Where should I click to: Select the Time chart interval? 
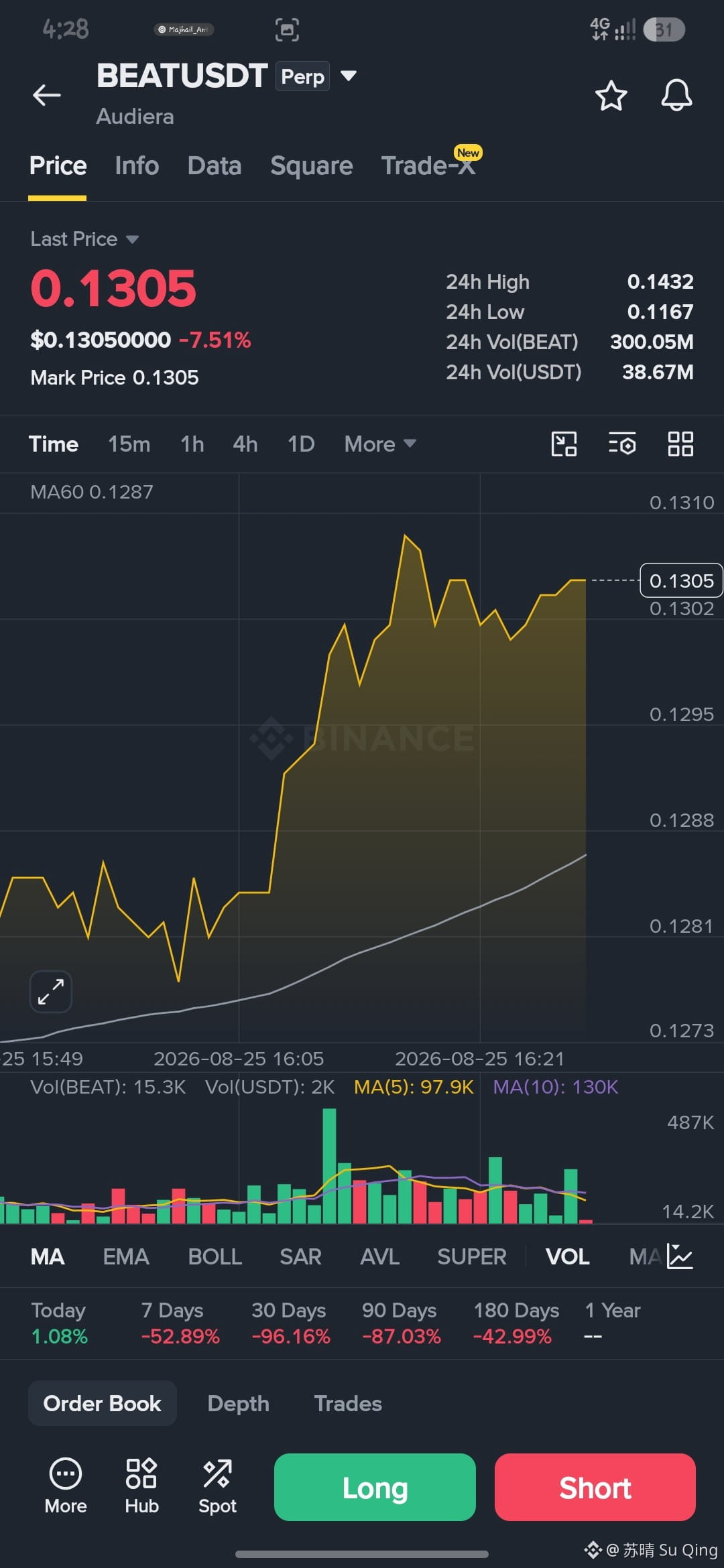(54, 444)
